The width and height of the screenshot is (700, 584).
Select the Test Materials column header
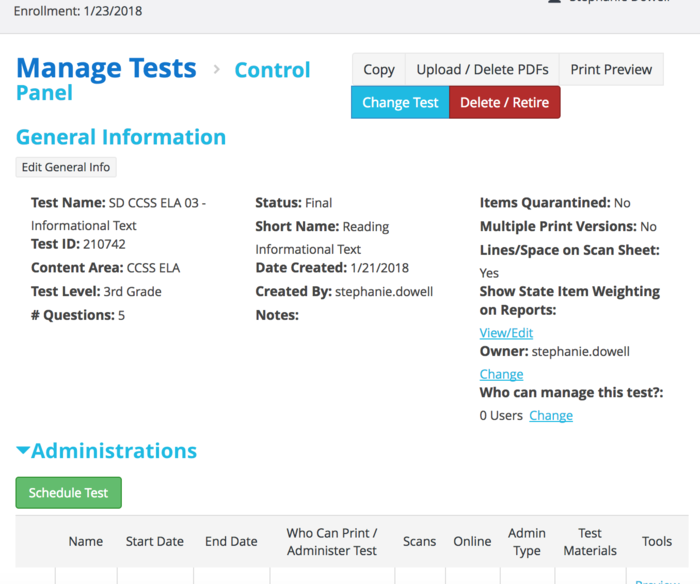[590, 541]
